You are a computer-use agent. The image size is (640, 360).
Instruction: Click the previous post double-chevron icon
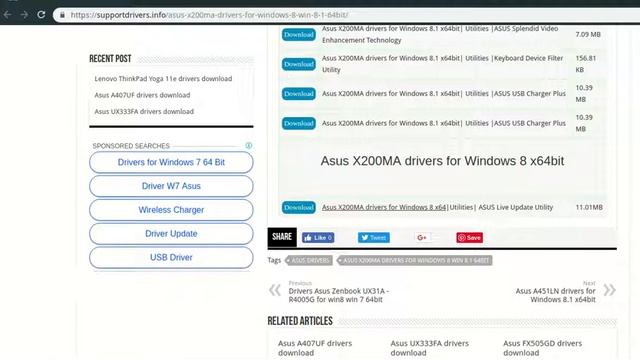pos(275,290)
